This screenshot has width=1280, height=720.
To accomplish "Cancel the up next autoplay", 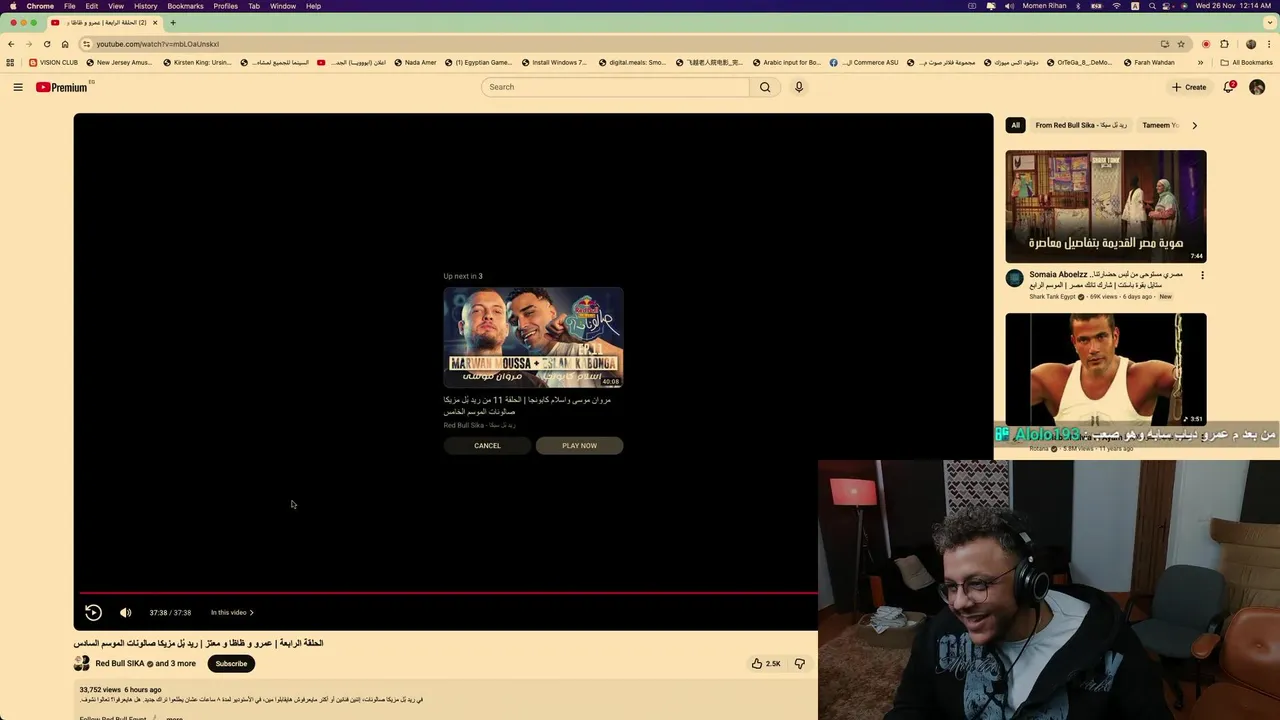I will (x=487, y=446).
